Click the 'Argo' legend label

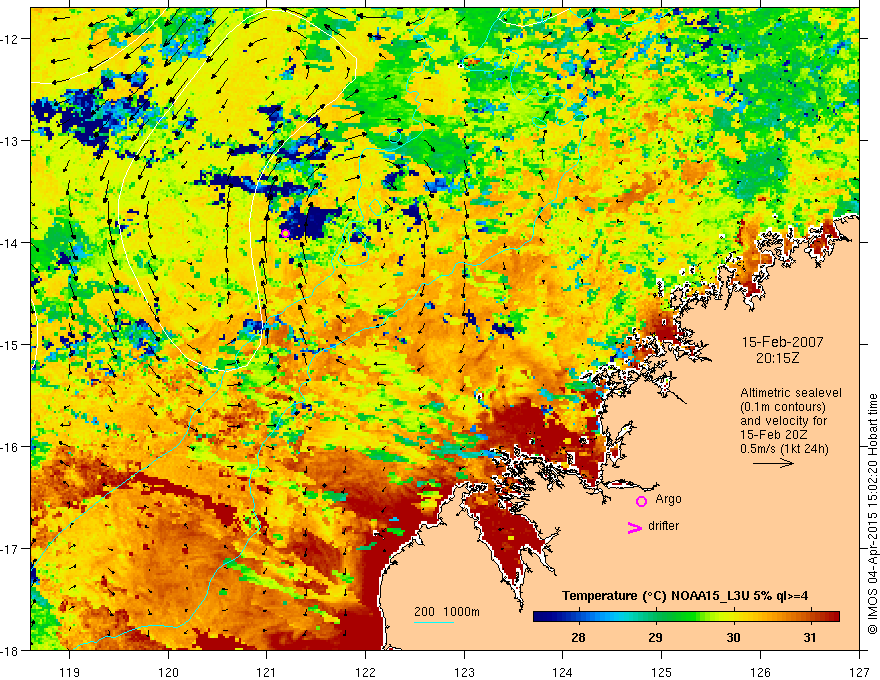tap(668, 499)
